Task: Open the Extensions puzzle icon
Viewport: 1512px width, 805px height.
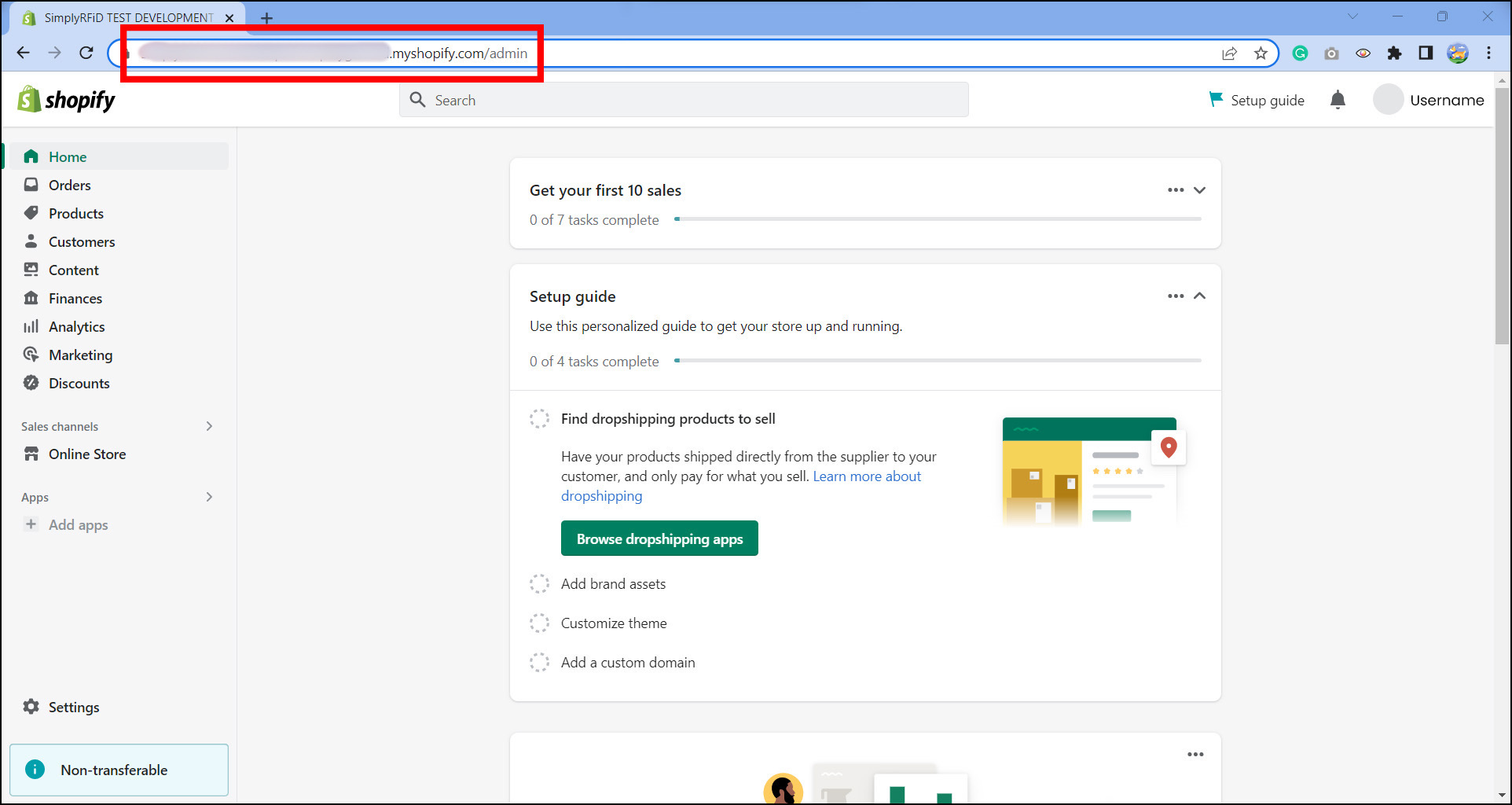Action: click(1394, 53)
